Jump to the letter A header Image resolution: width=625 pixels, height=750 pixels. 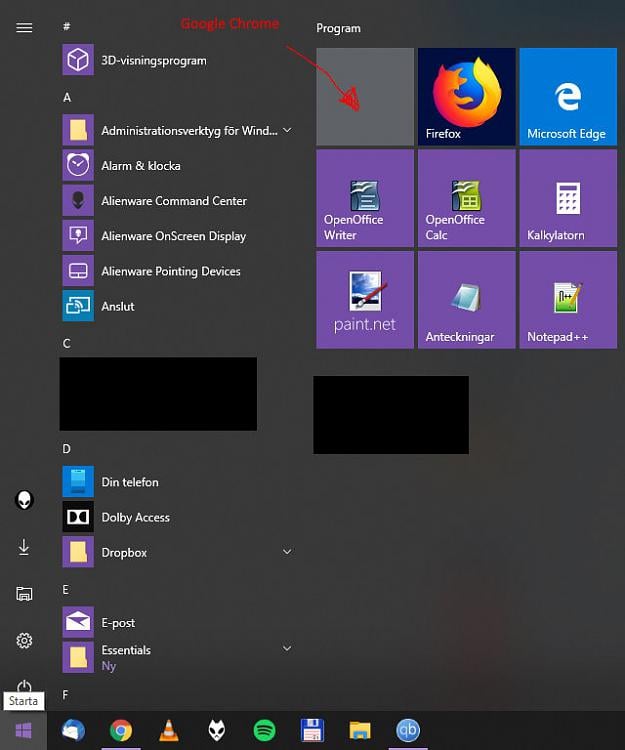[x=67, y=98]
